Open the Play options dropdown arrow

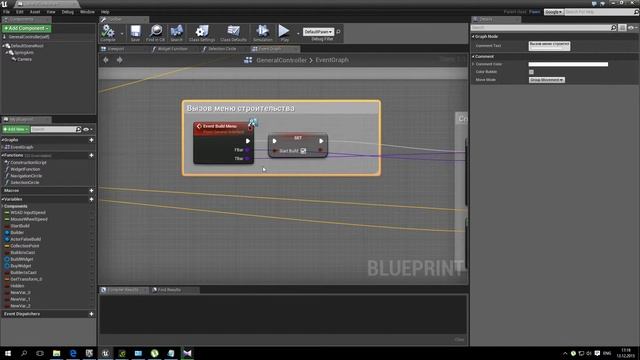[298, 33]
